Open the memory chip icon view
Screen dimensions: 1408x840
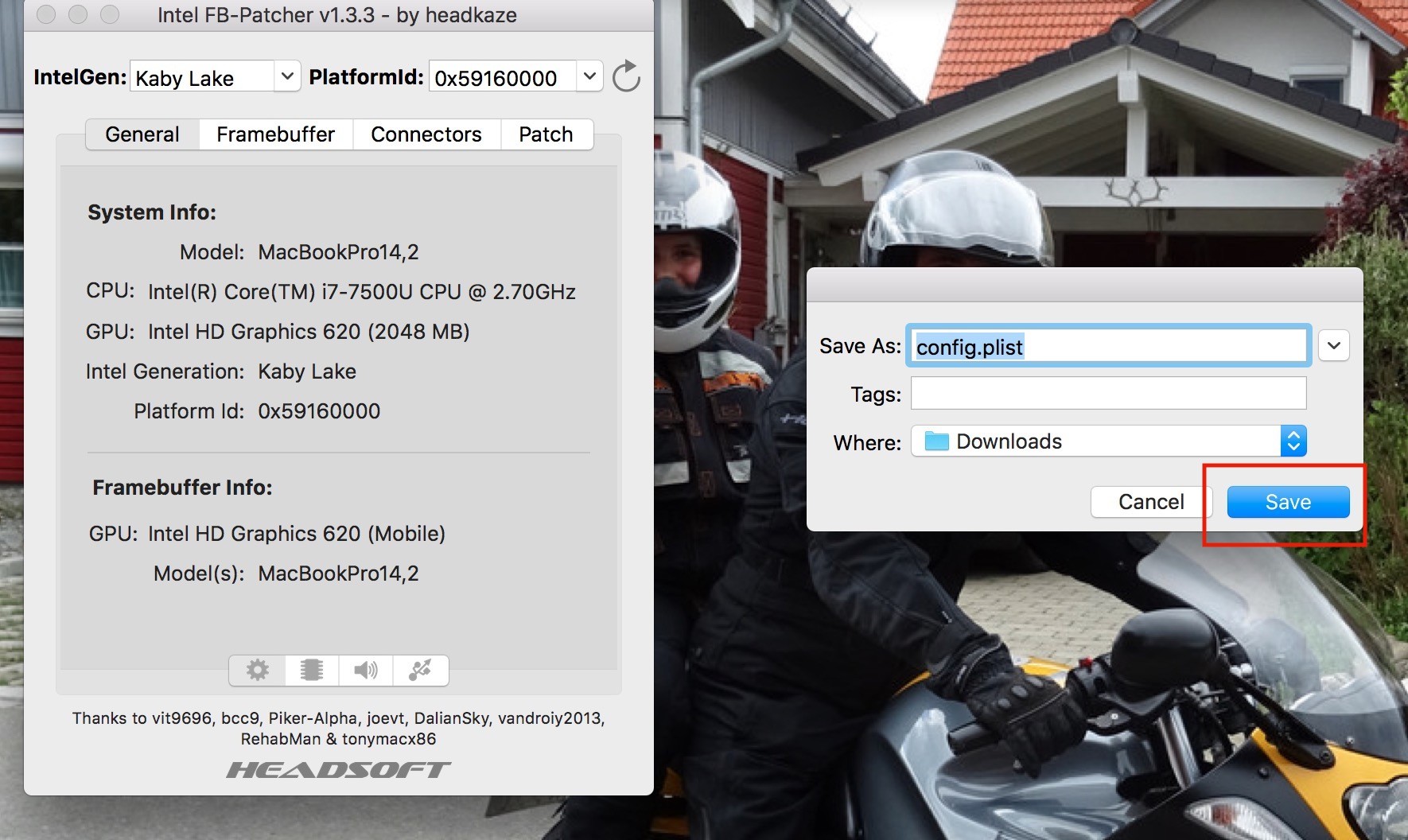point(312,670)
